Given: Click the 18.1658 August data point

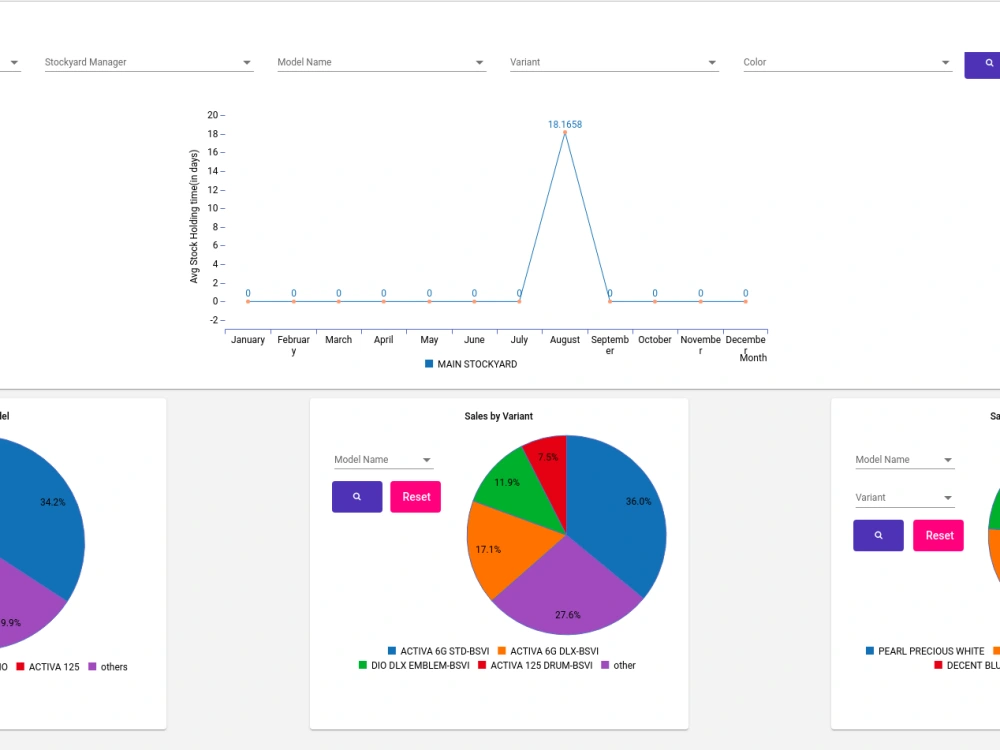Looking at the screenshot, I should 565,133.
